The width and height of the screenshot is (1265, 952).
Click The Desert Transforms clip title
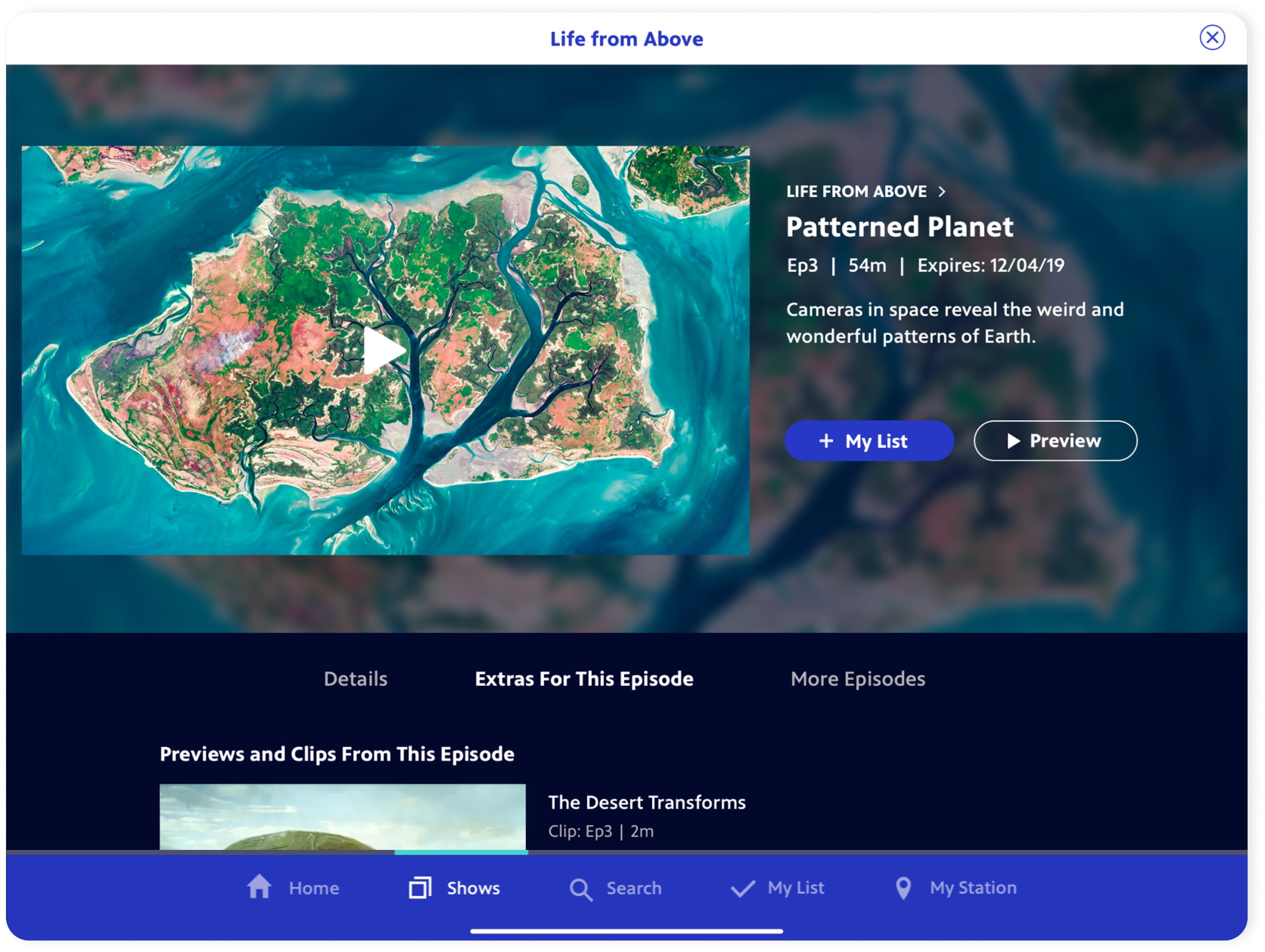[646, 802]
